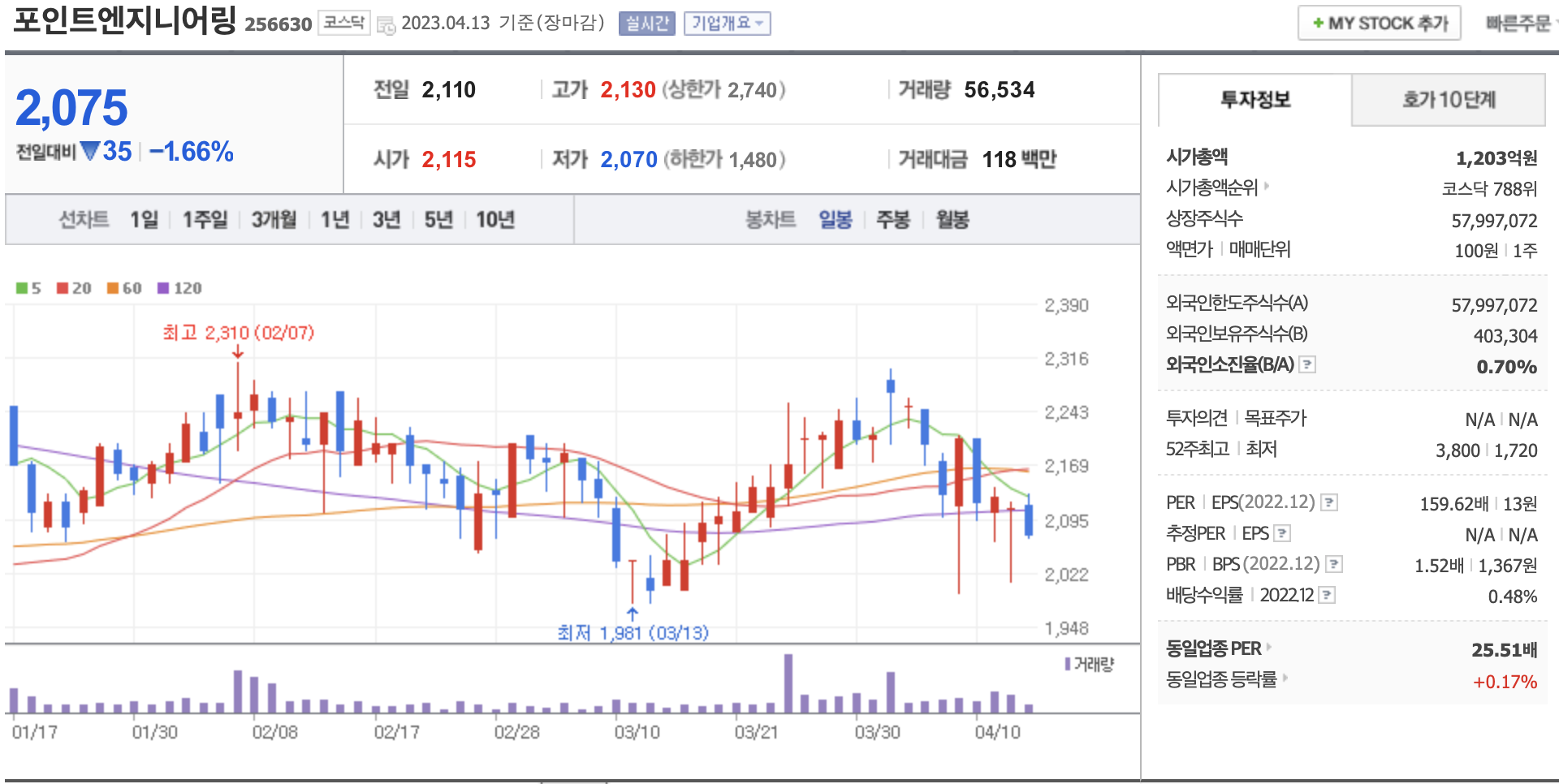1559x784 pixels.
Task: Click the green 5-day moving average legend swatch
Action: pyautogui.click(x=22, y=288)
